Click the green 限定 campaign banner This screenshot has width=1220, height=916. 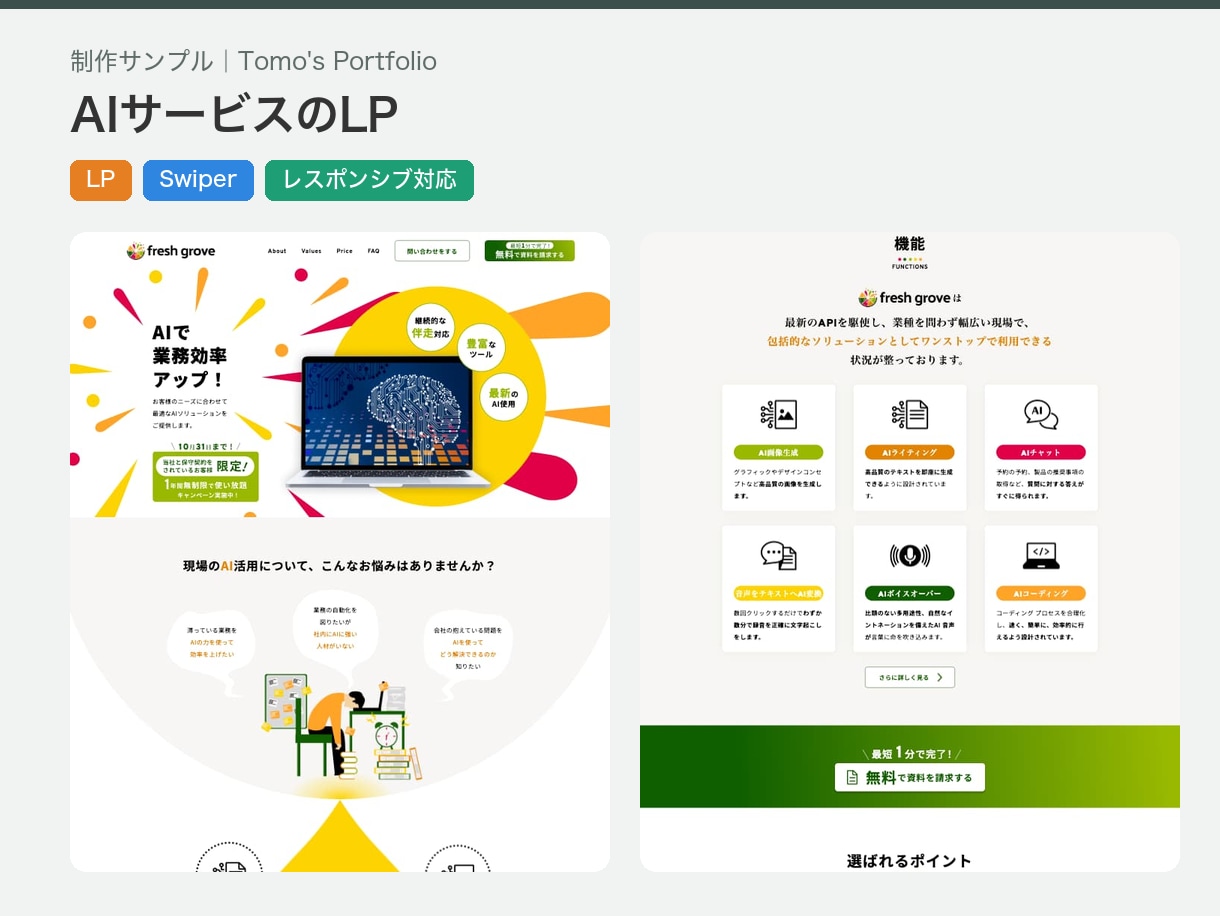pos(205,477)
